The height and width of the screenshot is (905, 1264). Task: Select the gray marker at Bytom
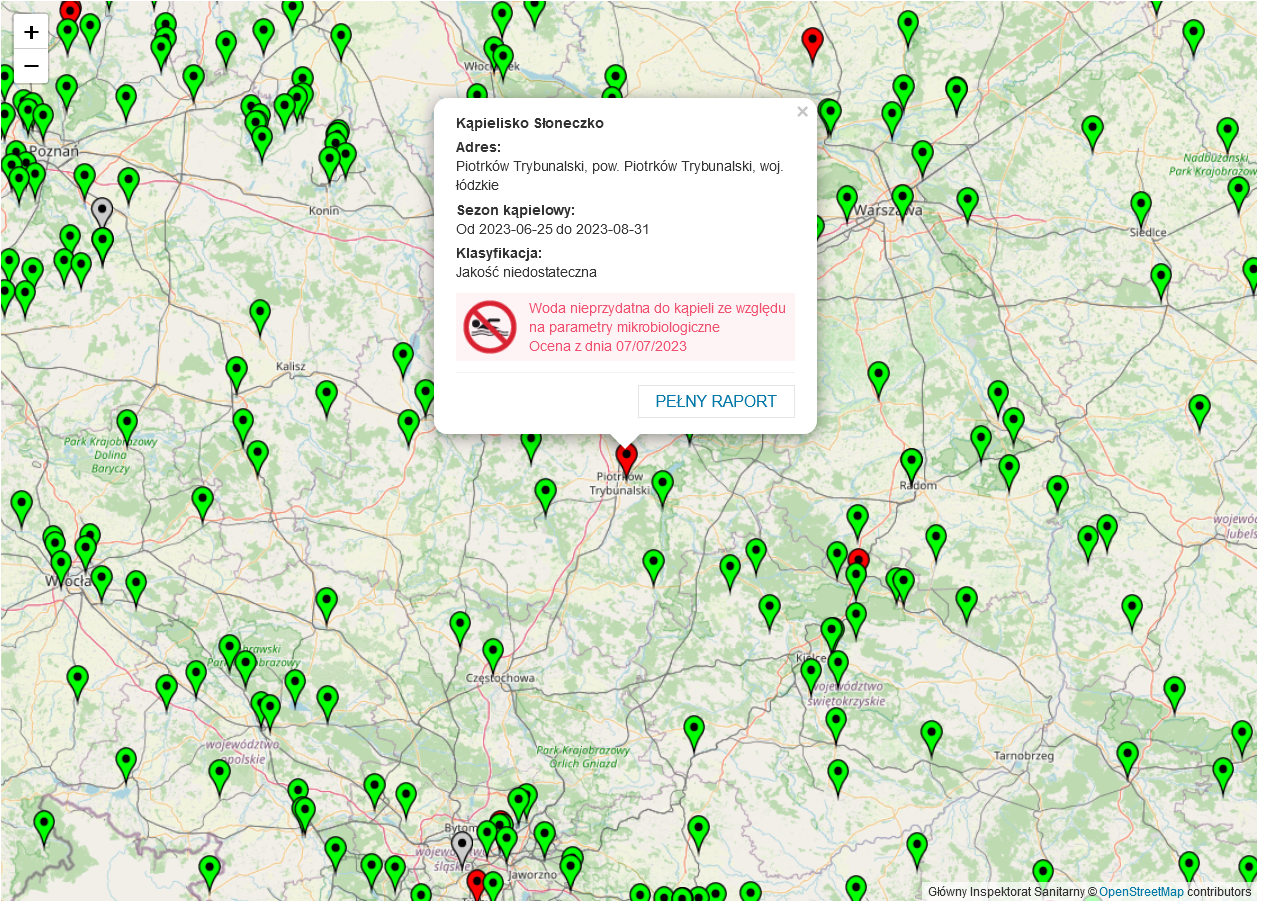[x=461, y=846]
